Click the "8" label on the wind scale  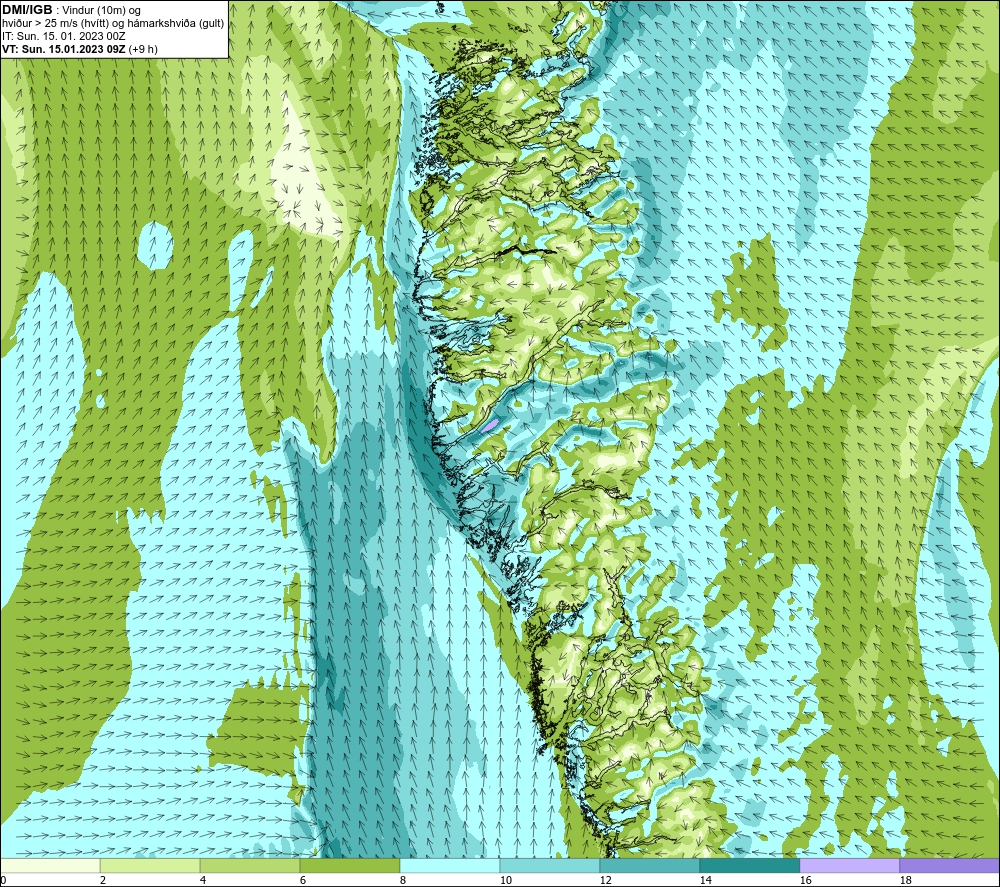click(x=403, y=881)
